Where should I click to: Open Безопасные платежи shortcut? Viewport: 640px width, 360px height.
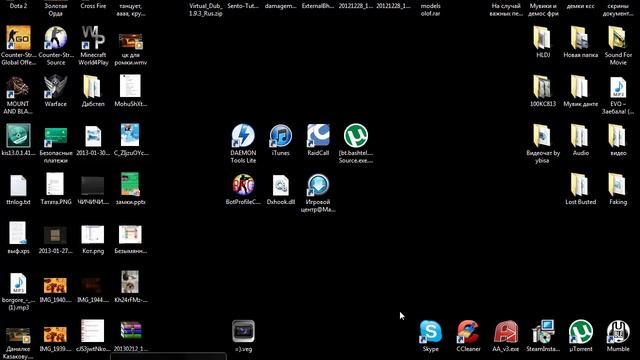(x=56, y=136)
